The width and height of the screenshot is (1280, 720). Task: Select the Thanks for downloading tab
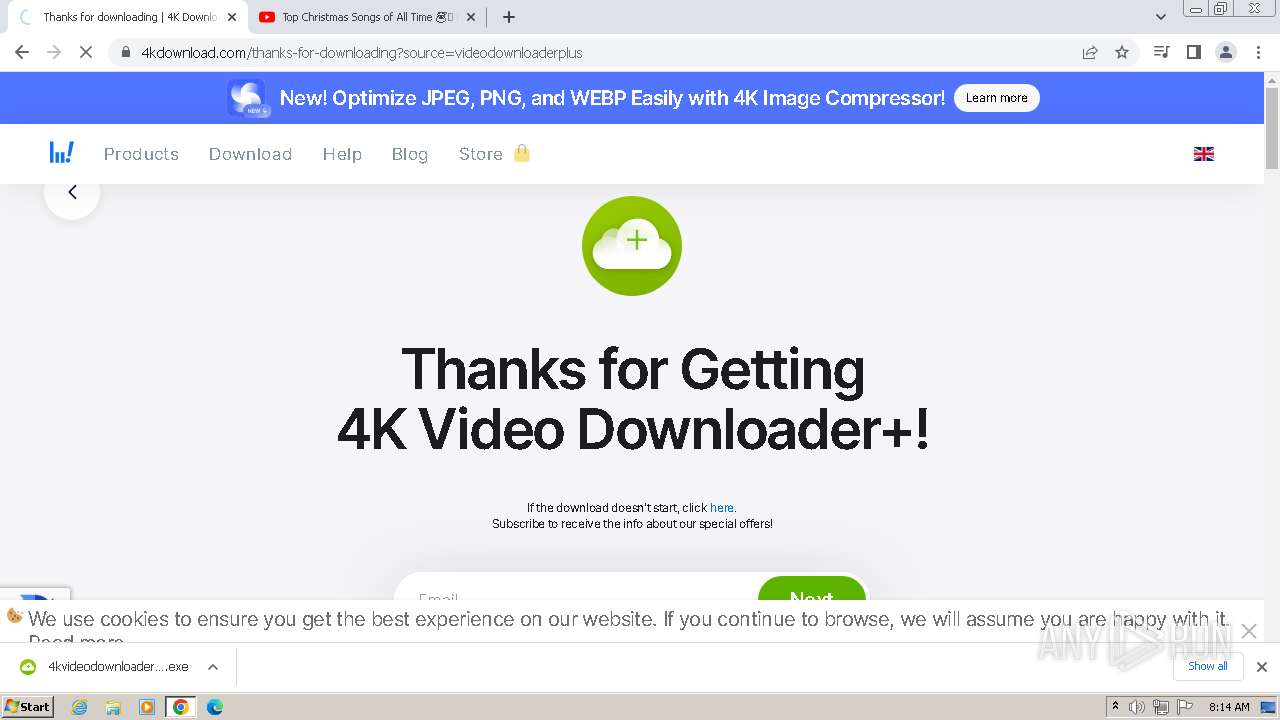[129, 17]
